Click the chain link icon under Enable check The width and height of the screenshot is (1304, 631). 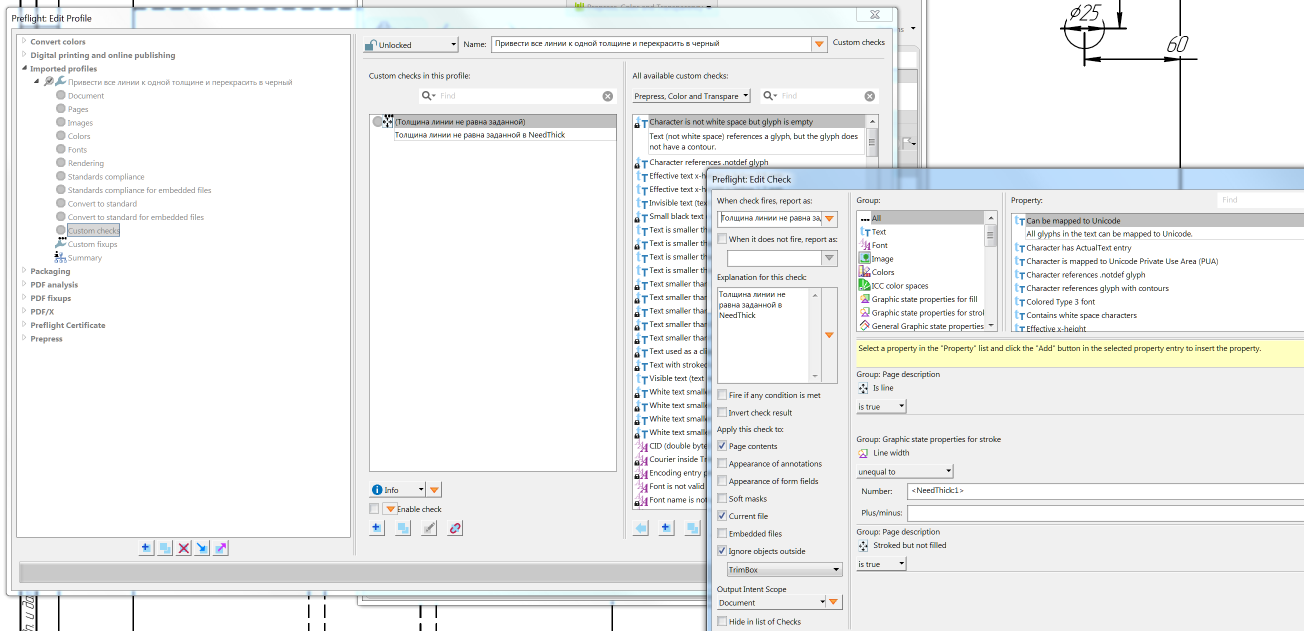pyautogui.click(x=455, y=528)
